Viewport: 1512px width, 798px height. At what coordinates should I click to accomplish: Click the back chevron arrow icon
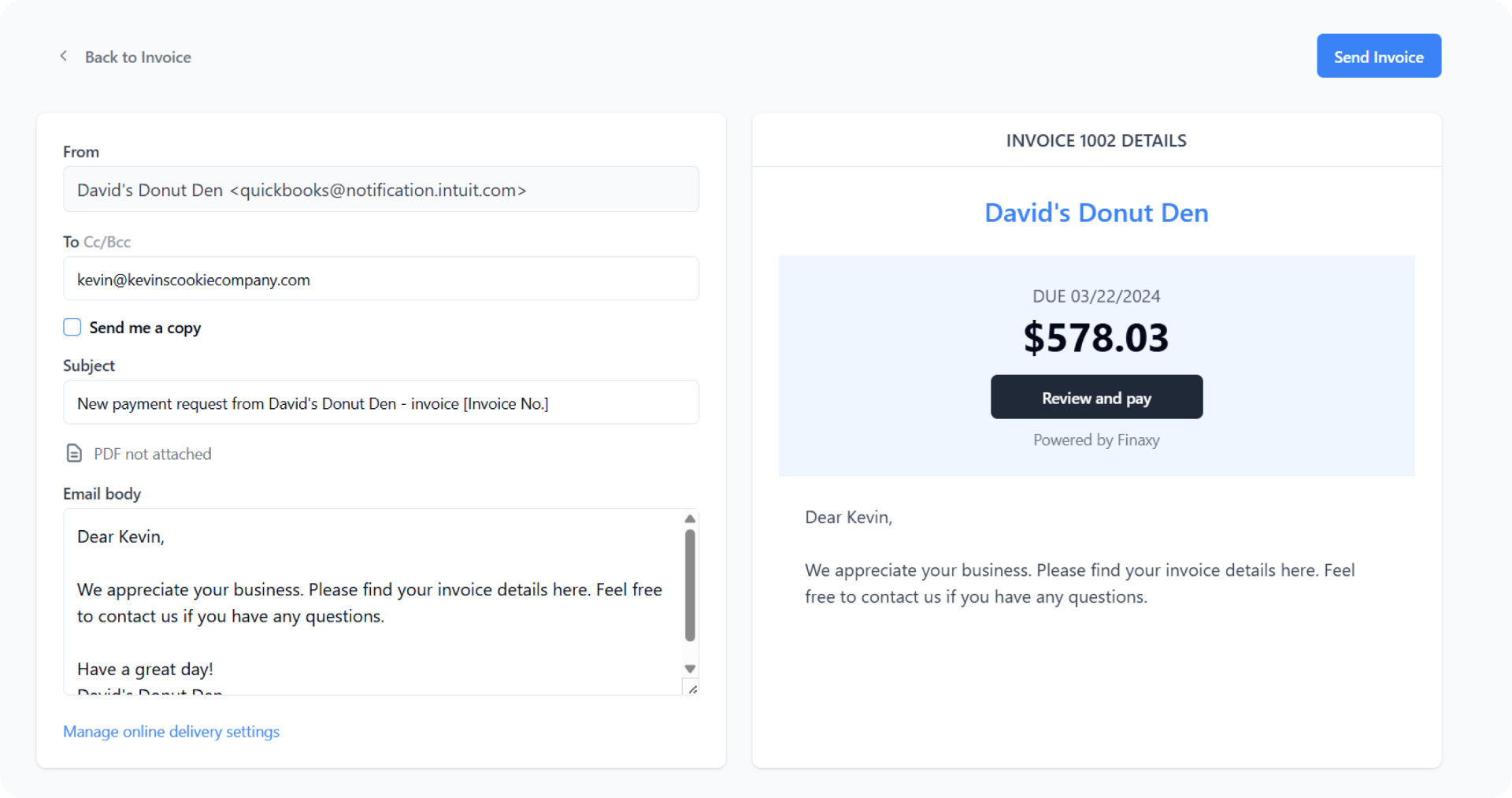click(64, 56)
